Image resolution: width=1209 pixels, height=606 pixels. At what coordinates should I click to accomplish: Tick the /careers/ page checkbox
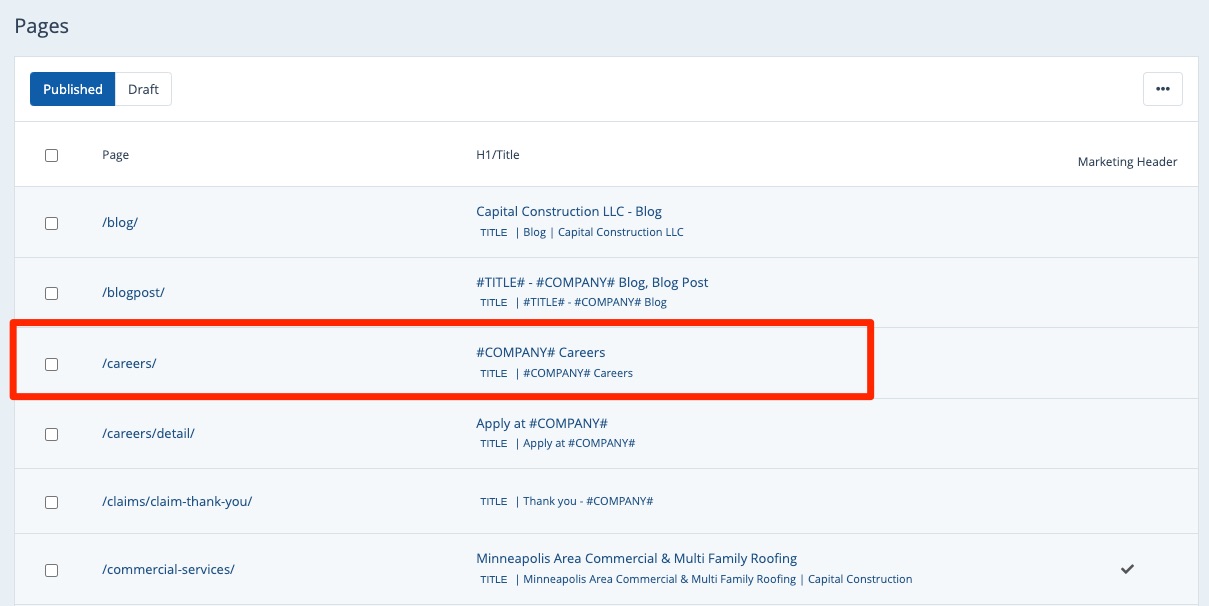pyautogui.click(x=52, y=364)
